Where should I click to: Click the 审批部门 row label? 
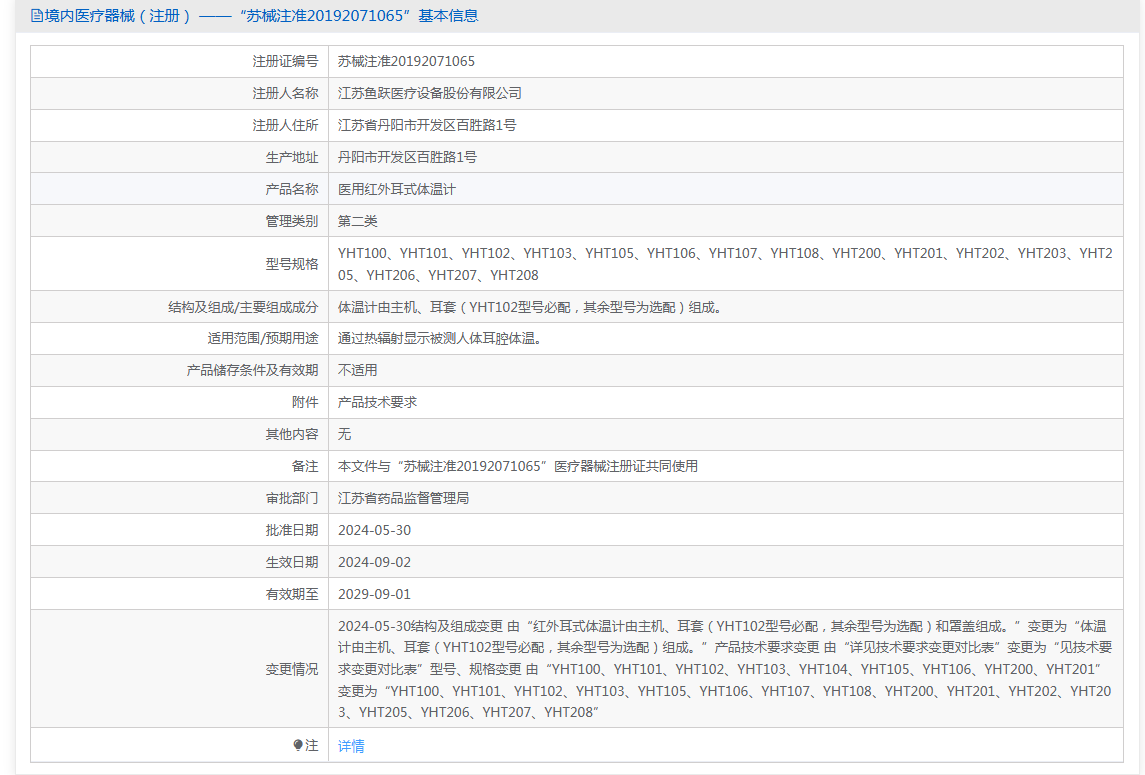pos(292,498)
